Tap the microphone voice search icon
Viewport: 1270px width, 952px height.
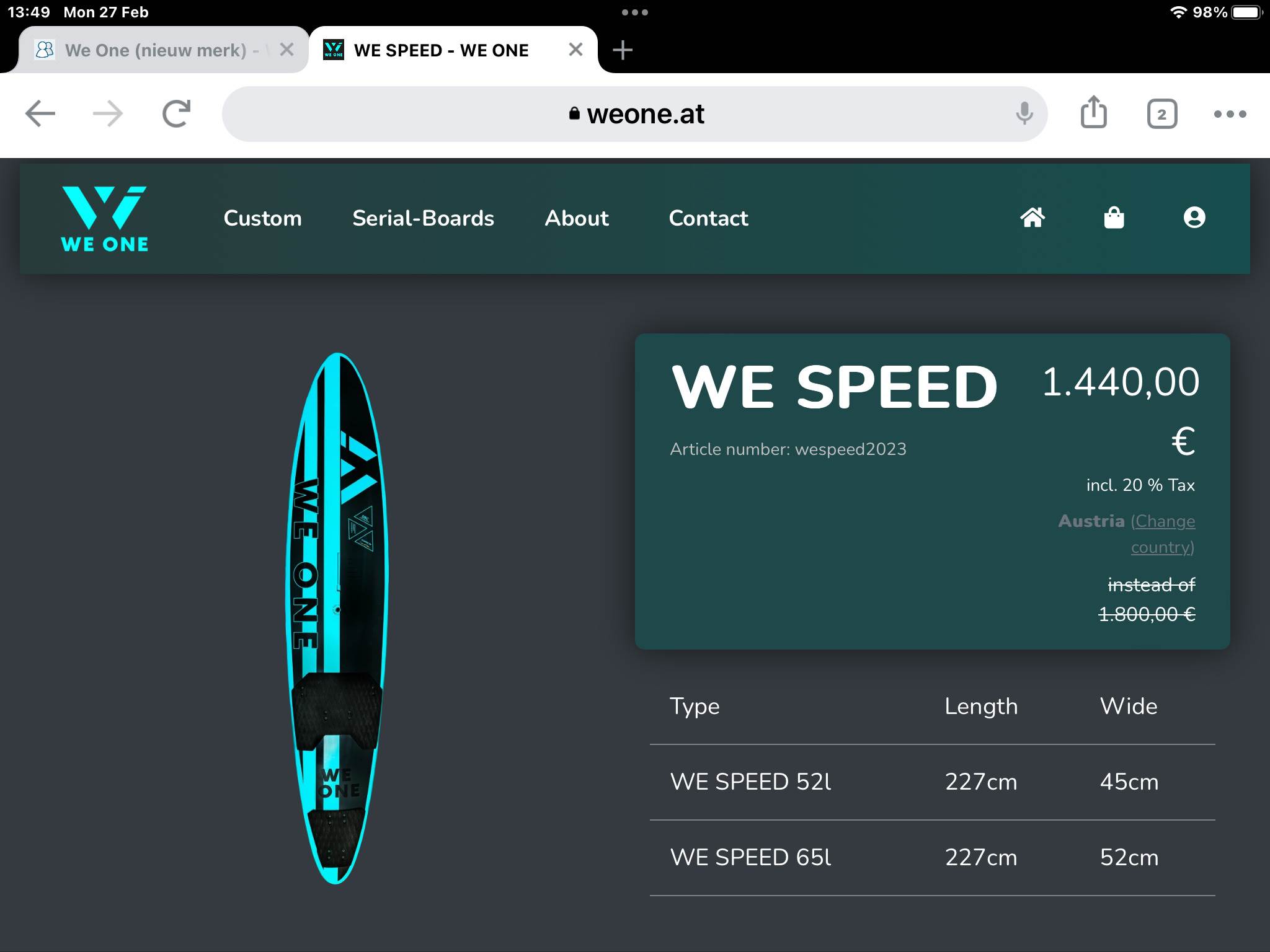(x=1024, y=114)
